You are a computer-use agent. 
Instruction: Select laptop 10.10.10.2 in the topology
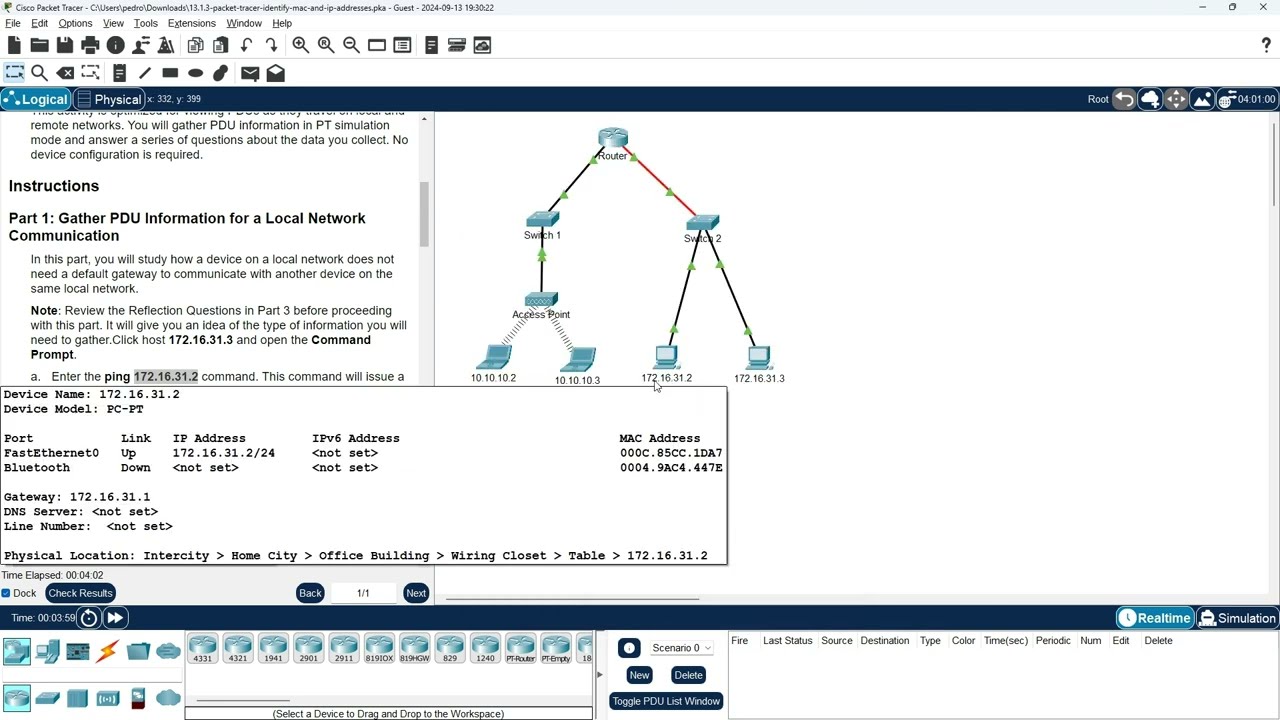point(494,357)
